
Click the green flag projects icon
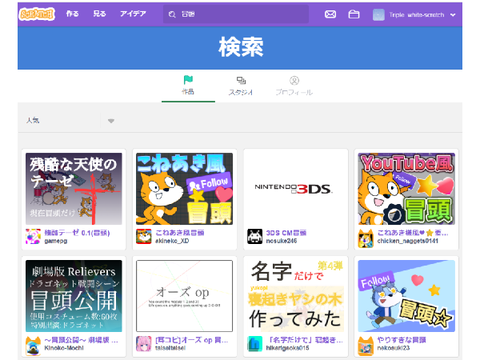tap(188, 80)
